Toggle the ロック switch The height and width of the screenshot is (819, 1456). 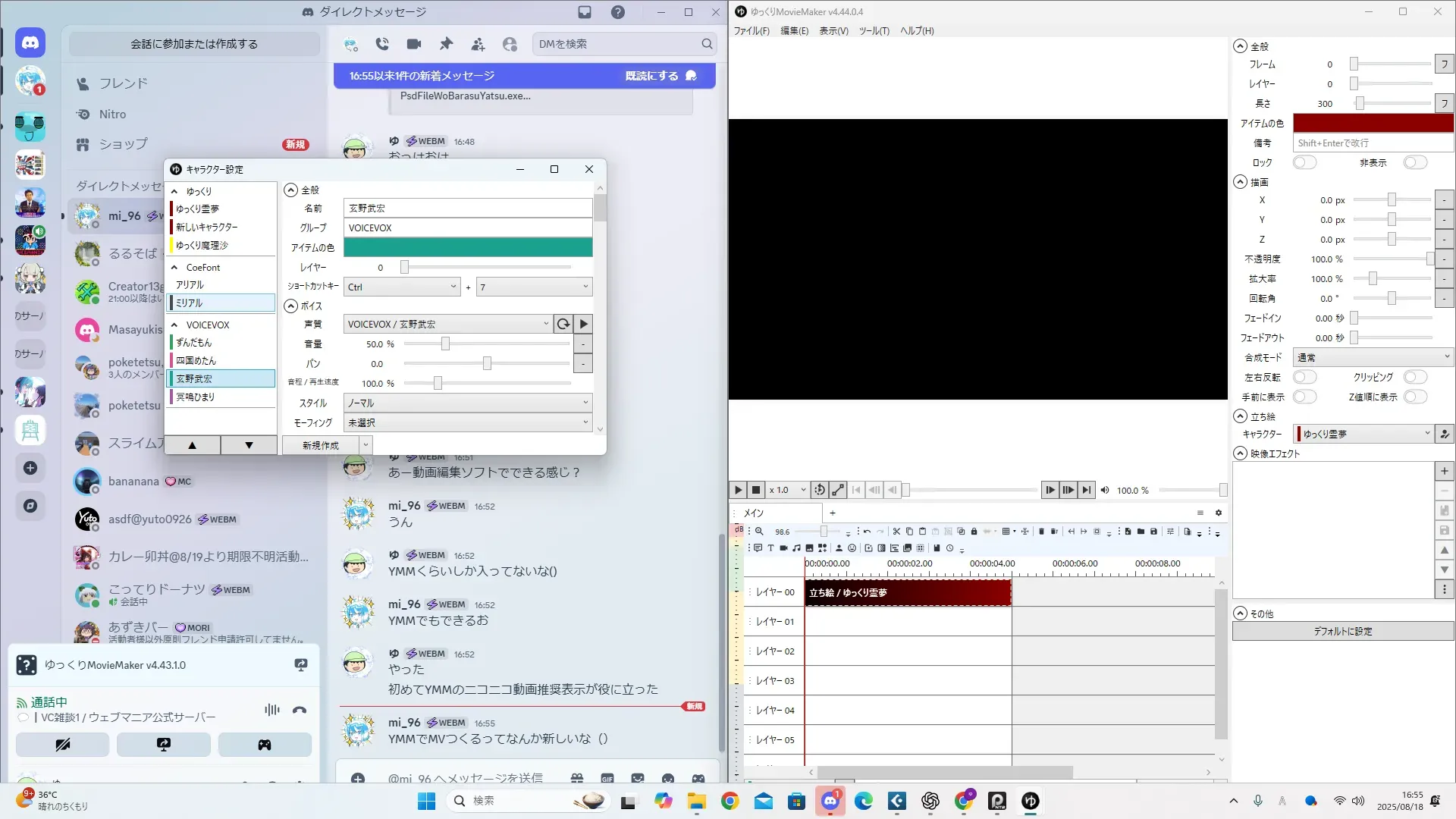pyautogui.click(x=1304, y=162)
